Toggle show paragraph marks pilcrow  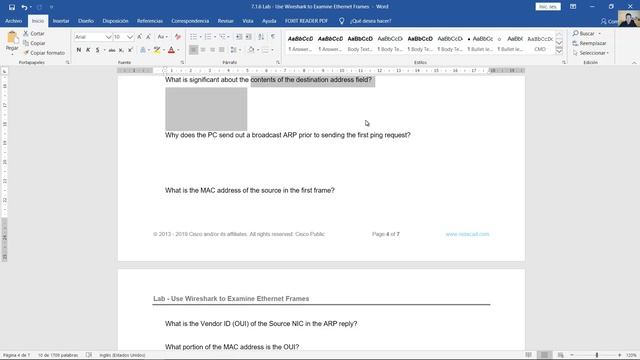(273, 37)
